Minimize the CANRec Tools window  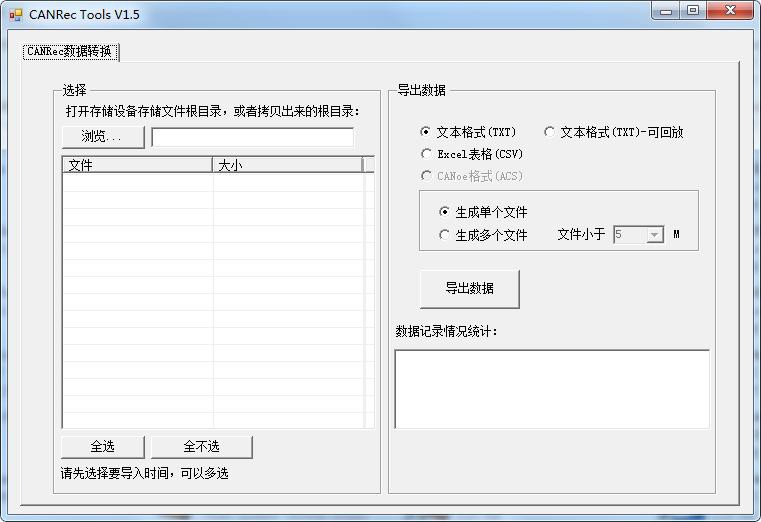[669, 11]
